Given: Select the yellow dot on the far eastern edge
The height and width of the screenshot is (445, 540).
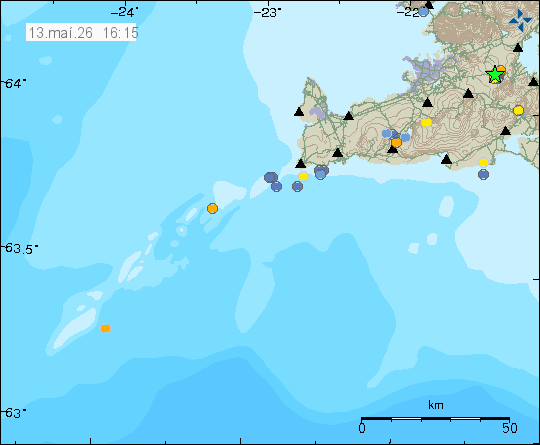Looking at the screenshot, I should tap(518, 111).
